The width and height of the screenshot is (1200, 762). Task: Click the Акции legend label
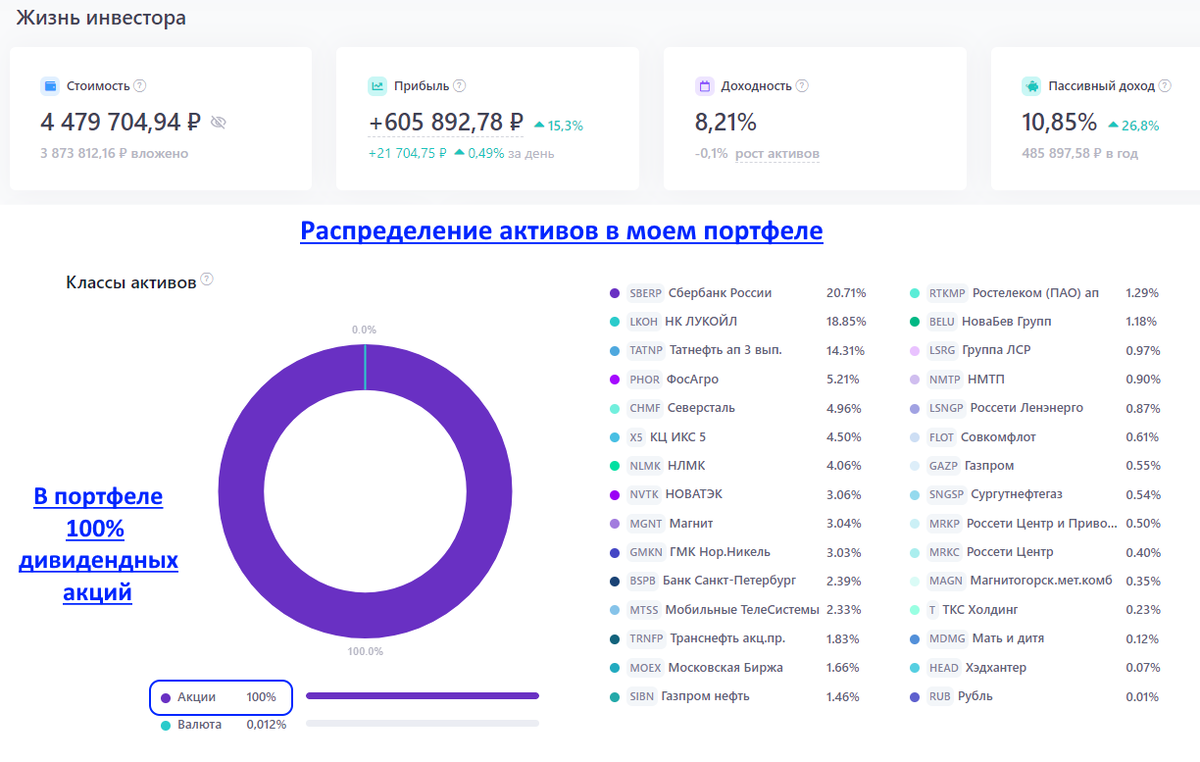[197, 696]
